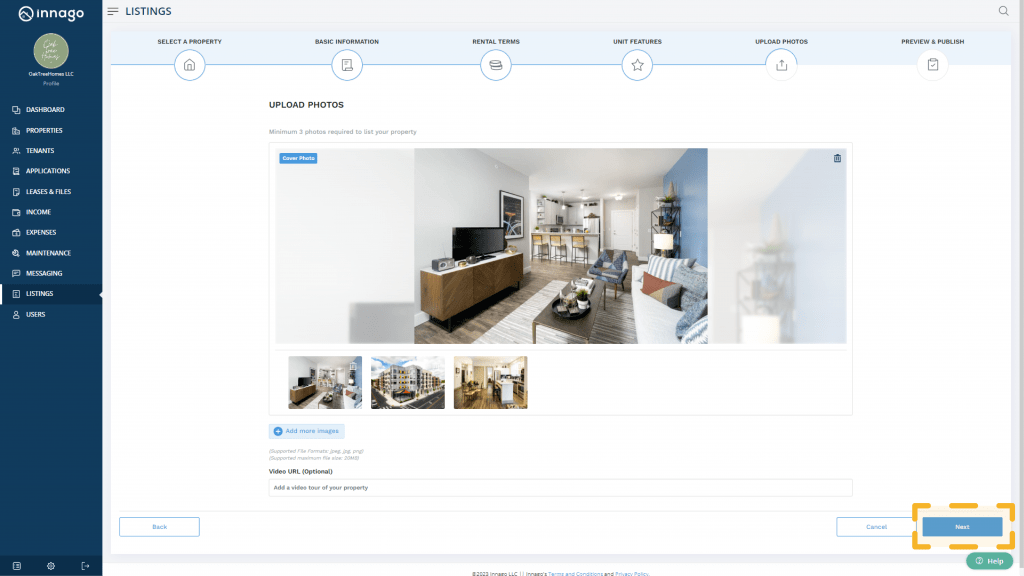The image size is (1024, 576).
Task: Delete the cover photo with trash icon
Action: pyautogui.click(x=837, y=158)
